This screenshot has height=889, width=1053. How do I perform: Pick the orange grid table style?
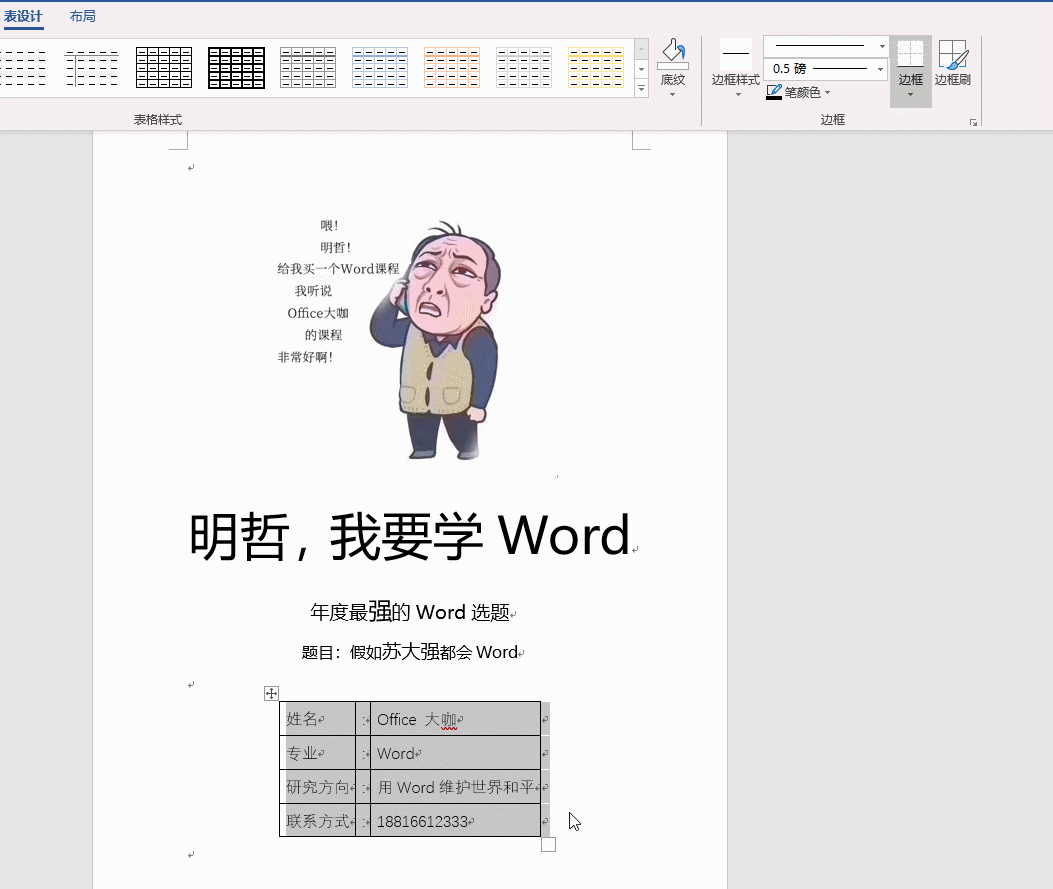coord(452,68)
